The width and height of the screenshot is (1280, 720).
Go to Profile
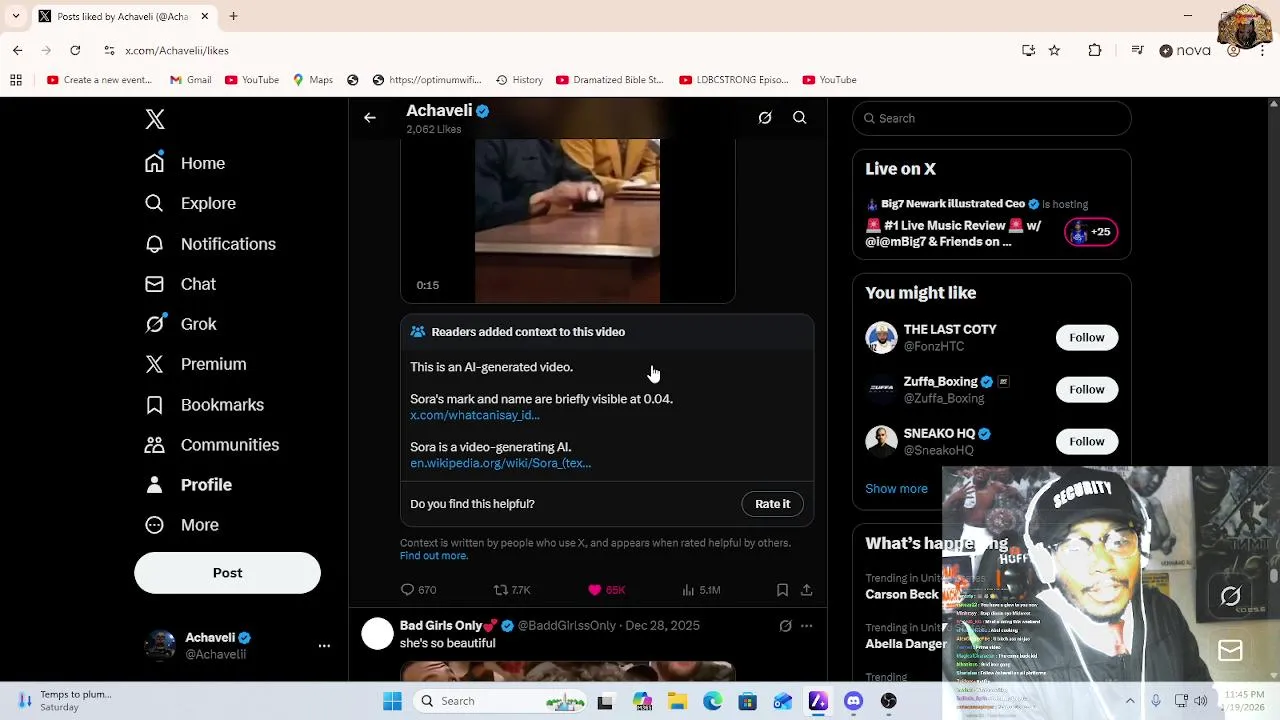(x=188, y=485)
